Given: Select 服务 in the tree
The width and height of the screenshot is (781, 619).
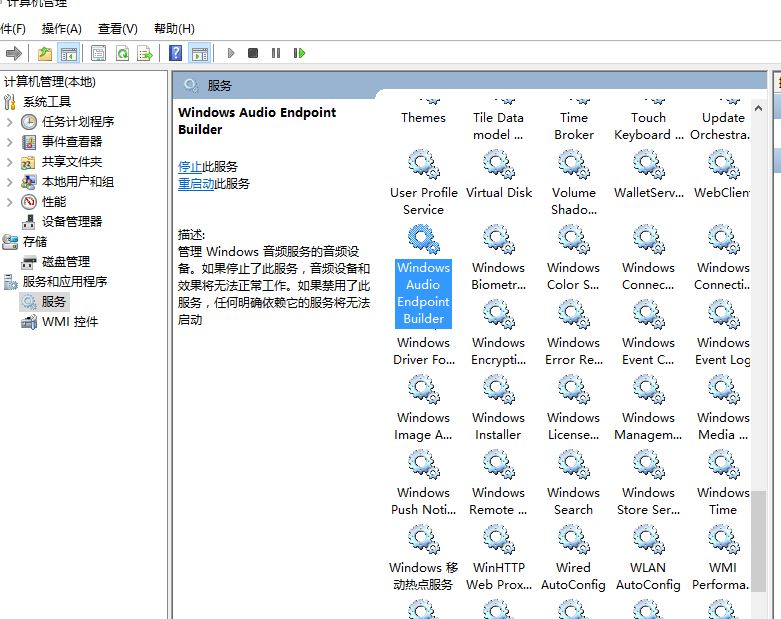Looking at the screenshot, I should click(53, 302).
